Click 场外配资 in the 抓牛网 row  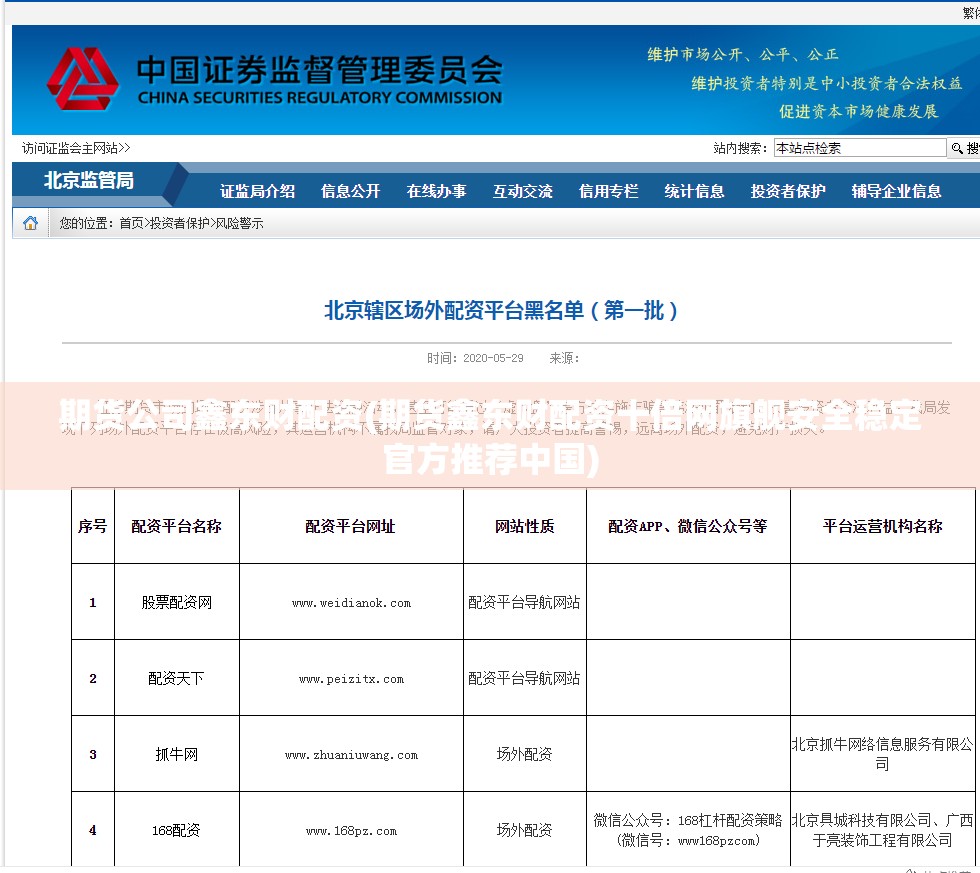click(x=524, y=754)
